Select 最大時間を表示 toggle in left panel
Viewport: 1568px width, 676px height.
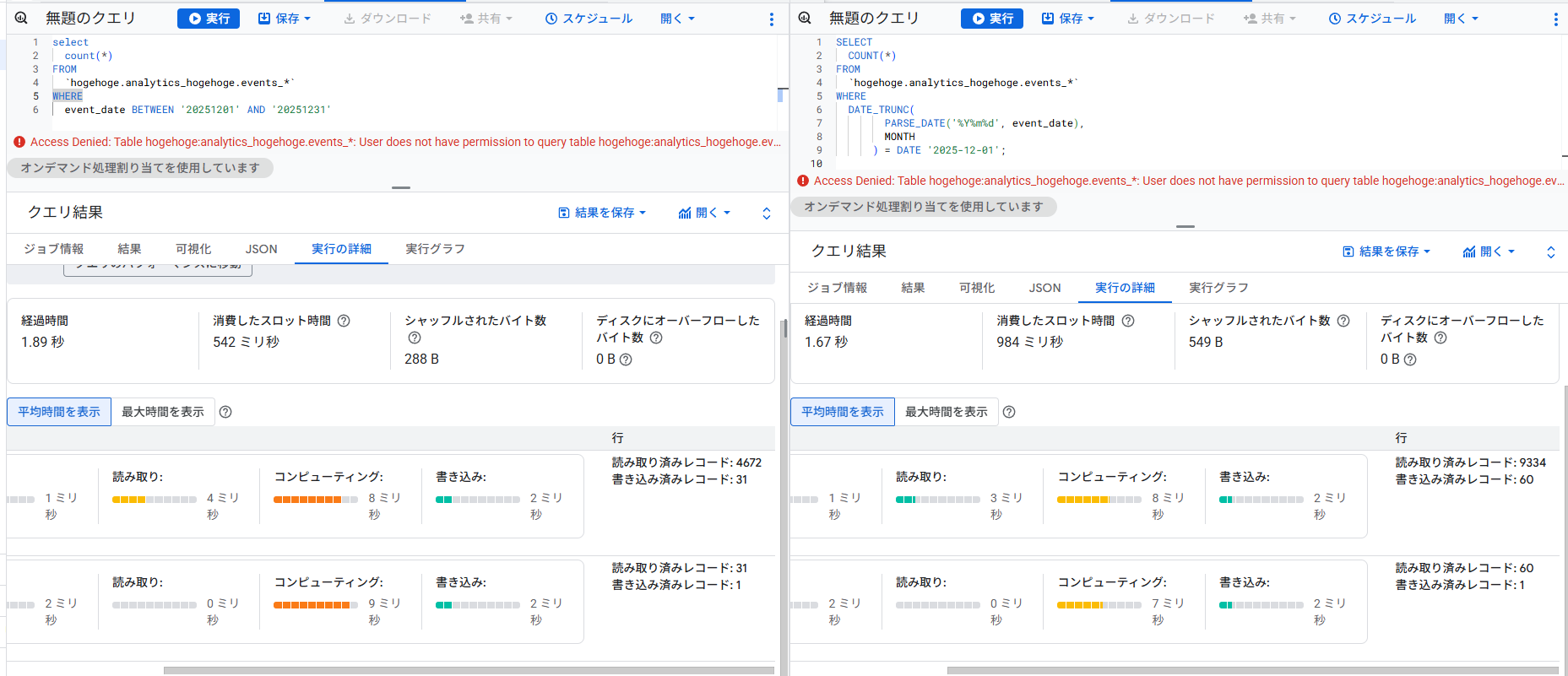pyautogui.click(x=163, y=412)
